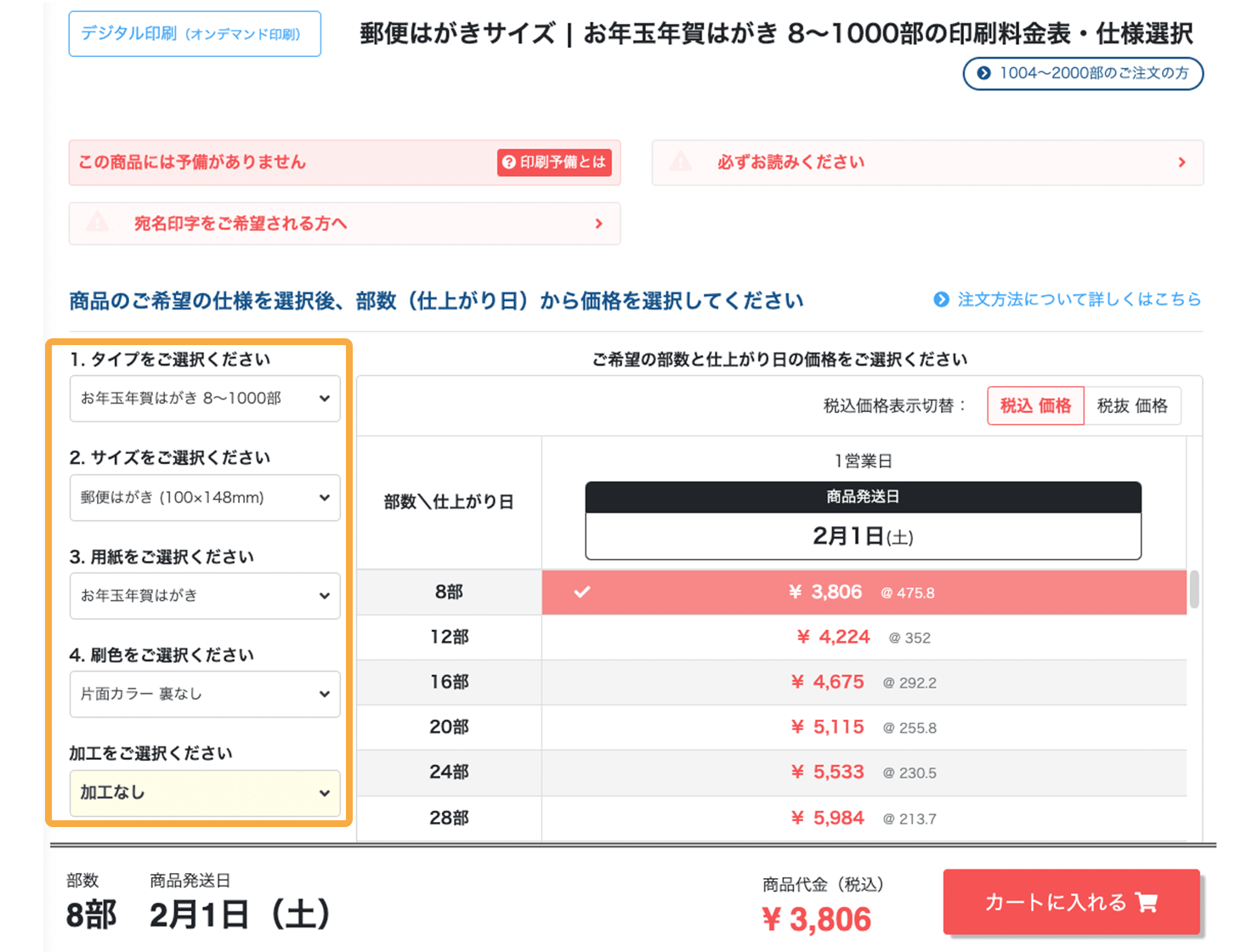Open the サイズ selection dropdown

coord(204,498)
